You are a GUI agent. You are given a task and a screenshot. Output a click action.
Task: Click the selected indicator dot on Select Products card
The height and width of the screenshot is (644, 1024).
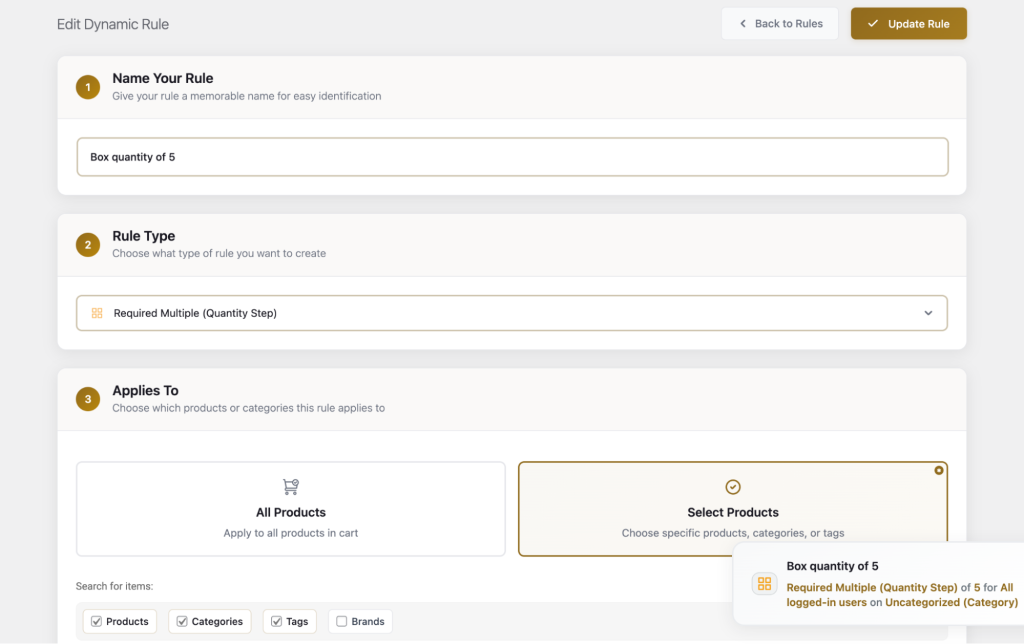pos(938,470)
